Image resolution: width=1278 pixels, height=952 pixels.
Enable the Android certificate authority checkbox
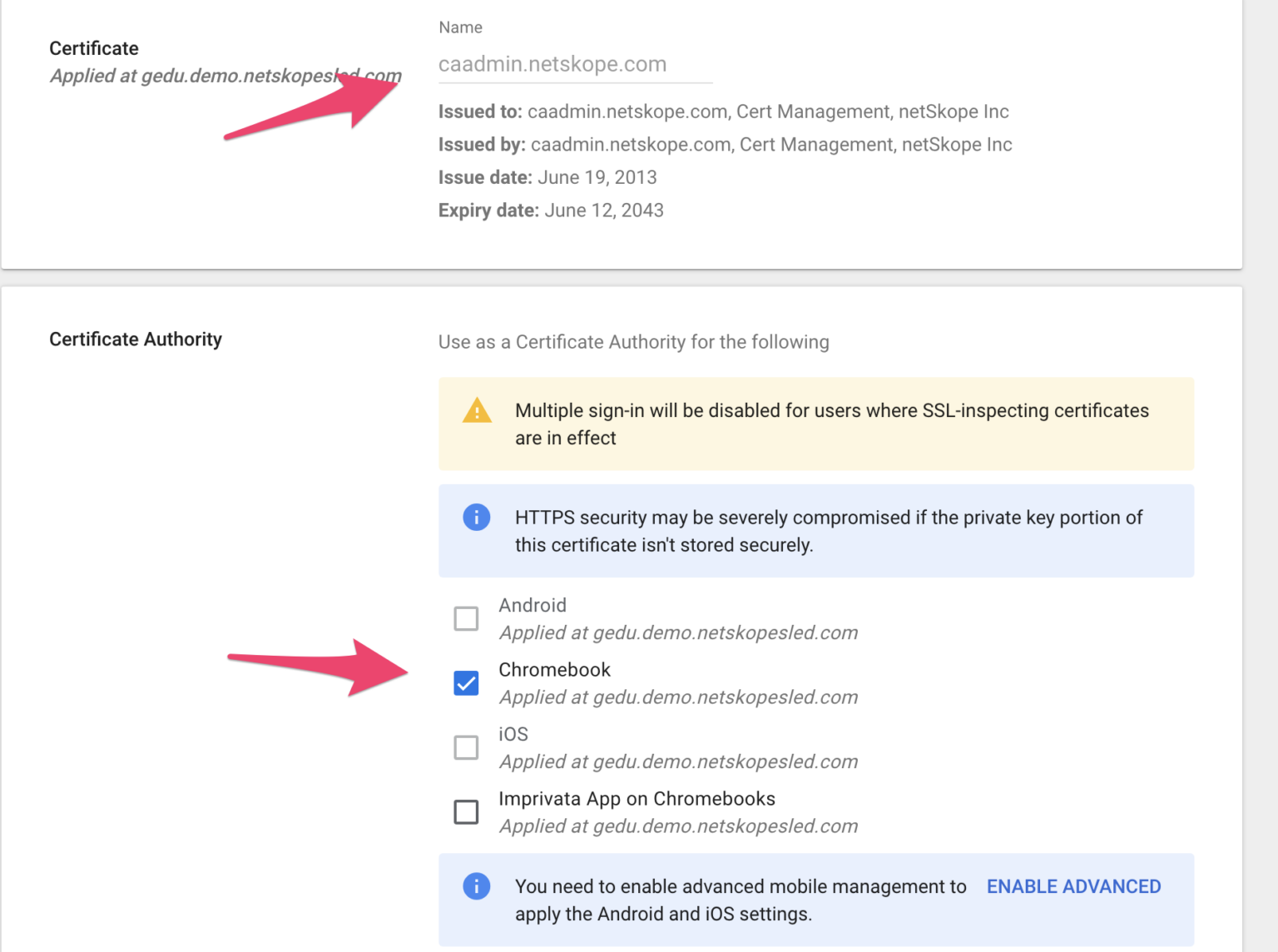(x=467, y=618)
